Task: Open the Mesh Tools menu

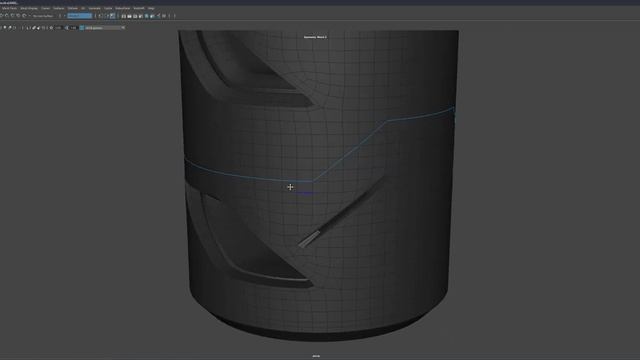Action: point(10,8)
